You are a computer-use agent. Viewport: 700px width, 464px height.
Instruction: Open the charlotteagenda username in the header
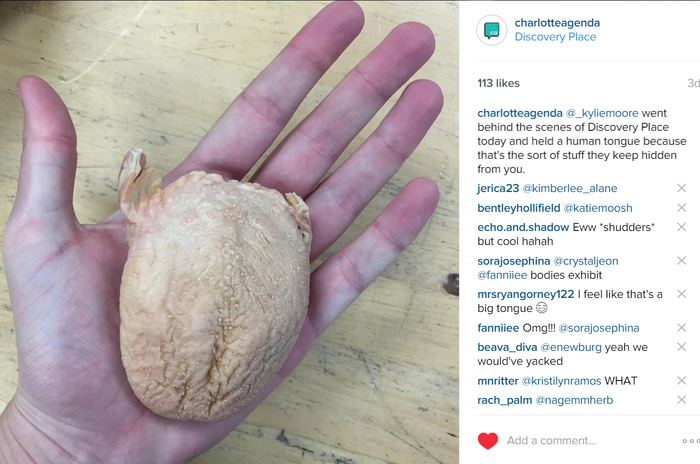557,23
